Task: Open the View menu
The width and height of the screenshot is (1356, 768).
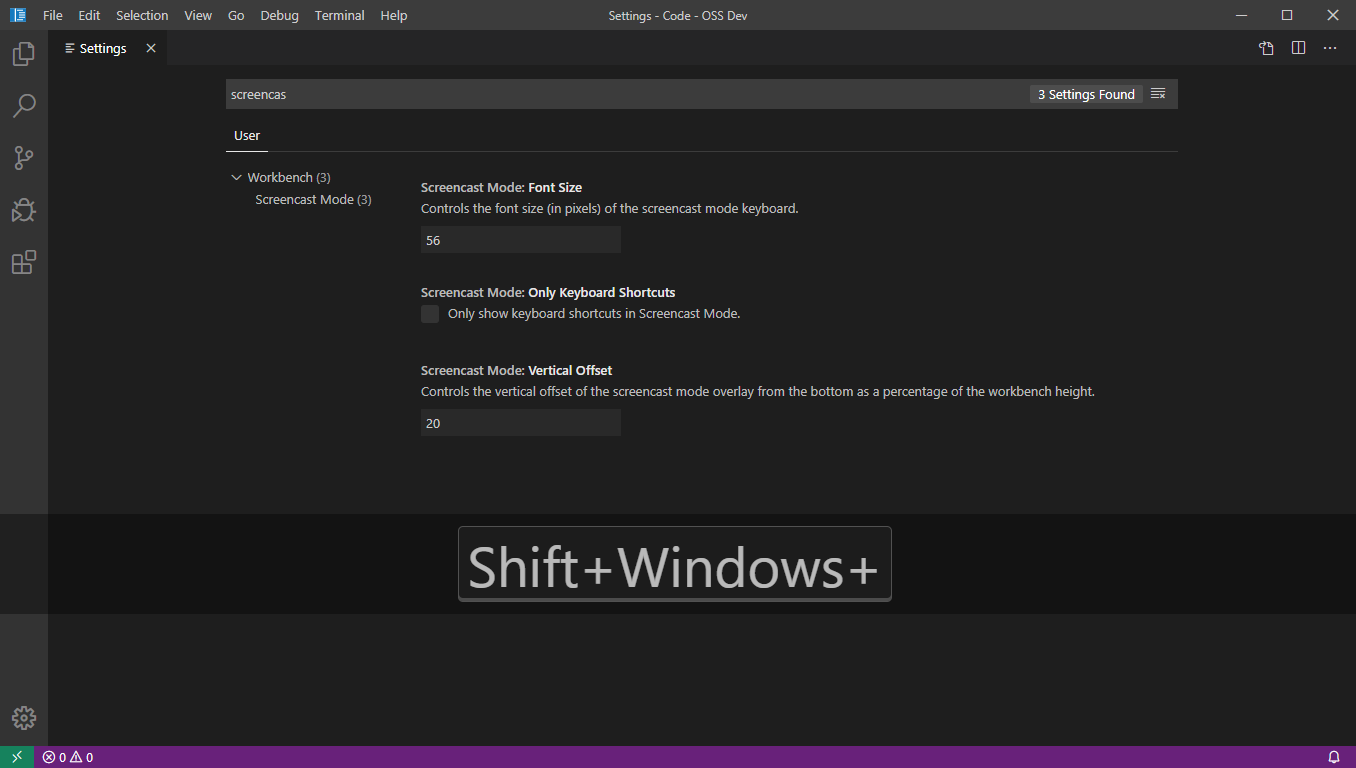Action: coord(198,15)
